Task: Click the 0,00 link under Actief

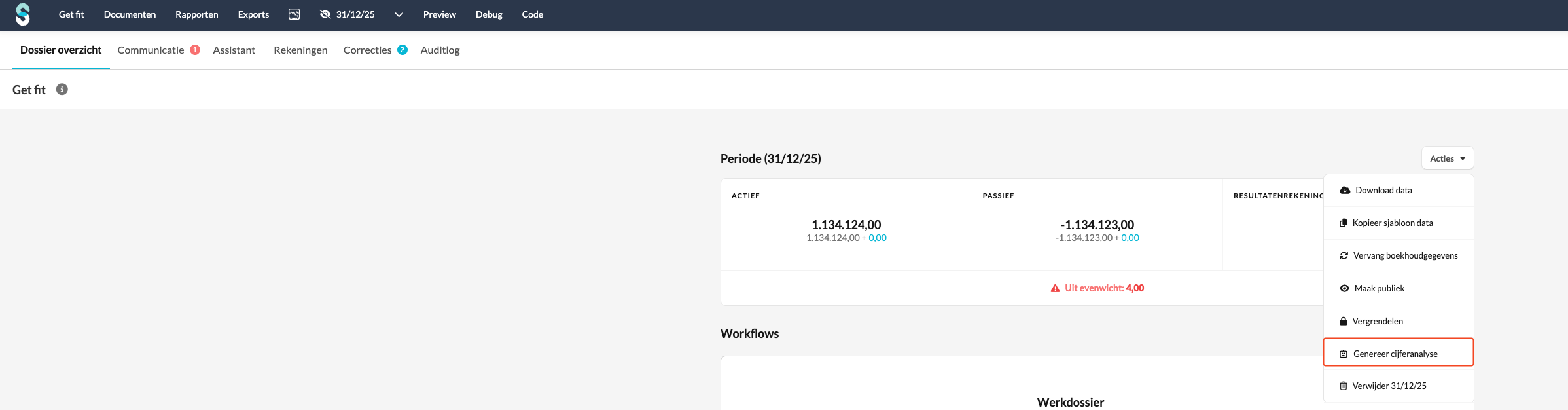Action: [x=878, y=238]
